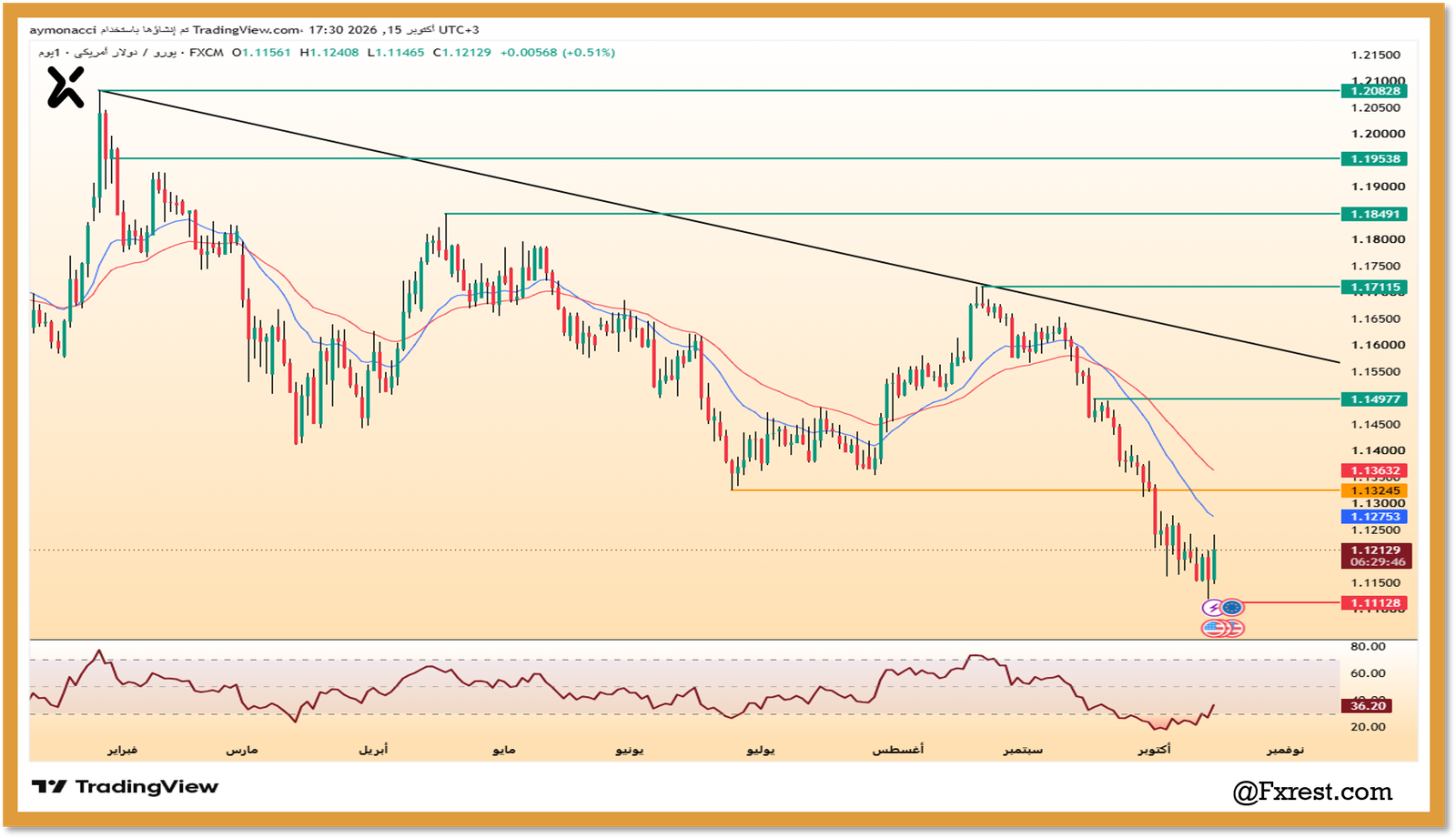Click the RSI 20.00 scale tick
The height and width of the screenshot is (838, 1456).
click(1368, 727)
